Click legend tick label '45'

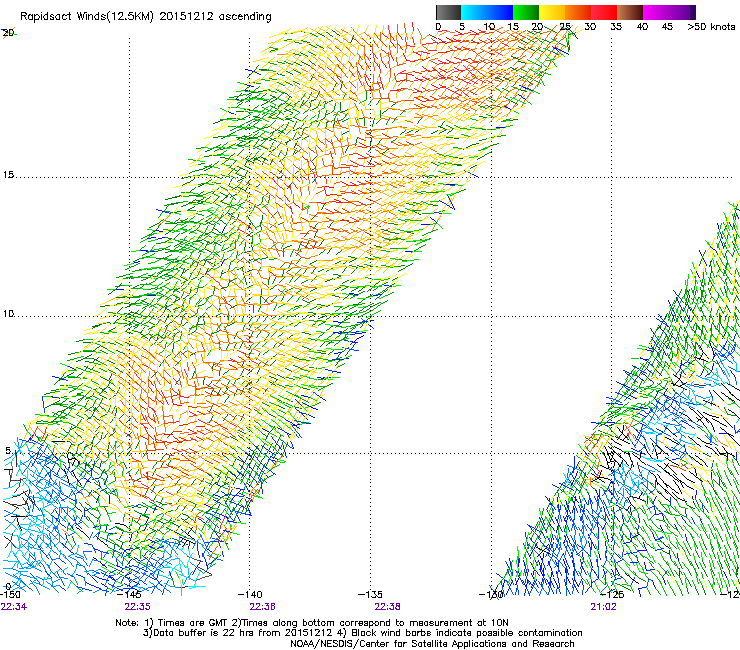point(667,27)
